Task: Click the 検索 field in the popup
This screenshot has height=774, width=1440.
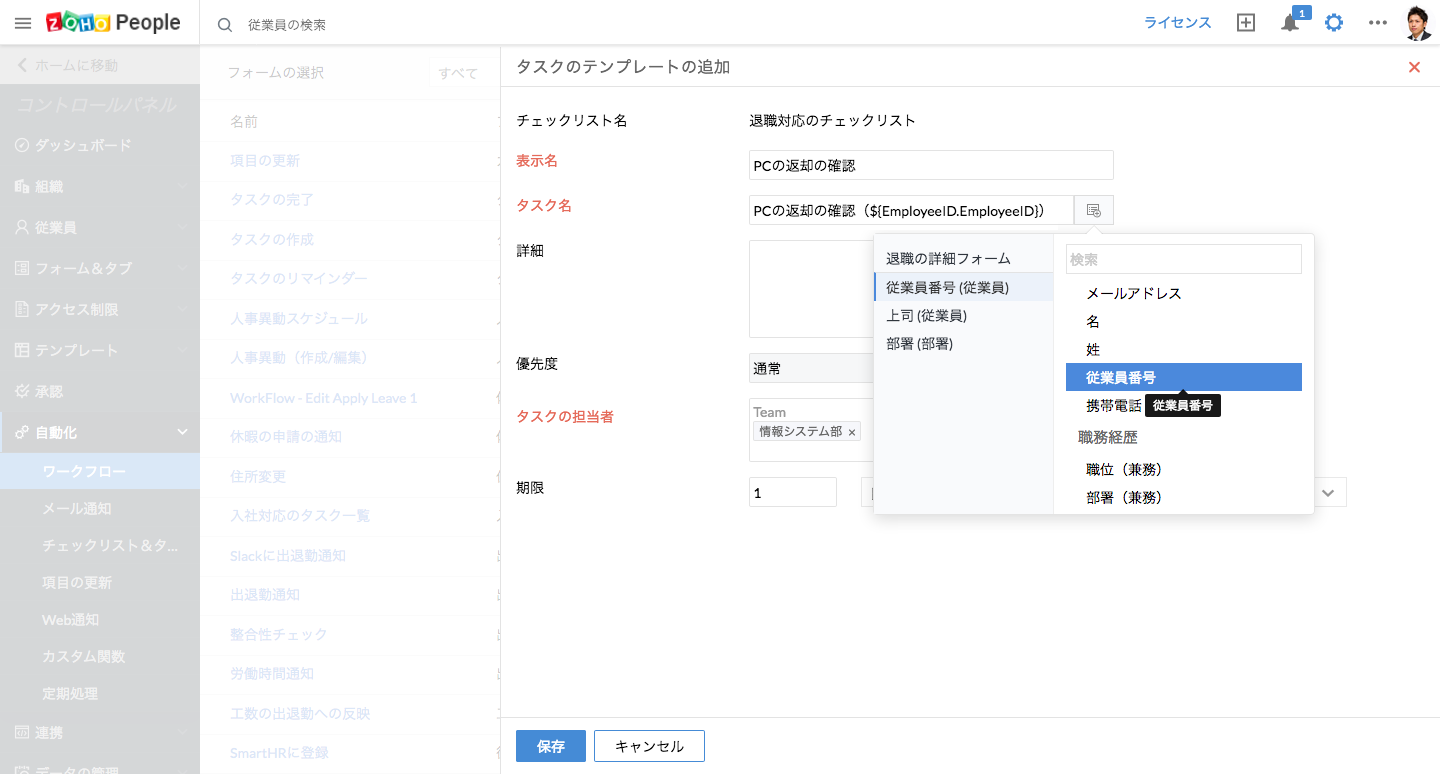Action: coord(1183,259)
